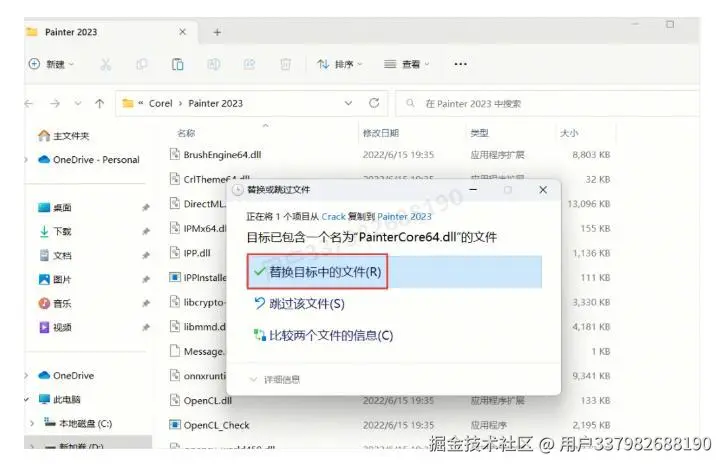Expand the Local Disk (C:) node arrow

[x=32, y=423]
